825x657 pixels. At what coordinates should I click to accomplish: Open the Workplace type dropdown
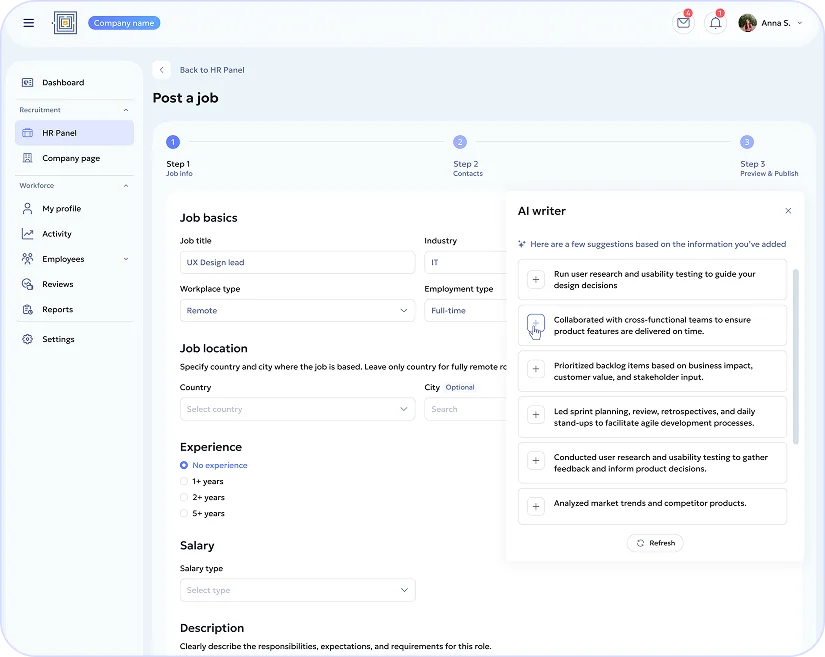pyautogui.click(x=297, y=310)
